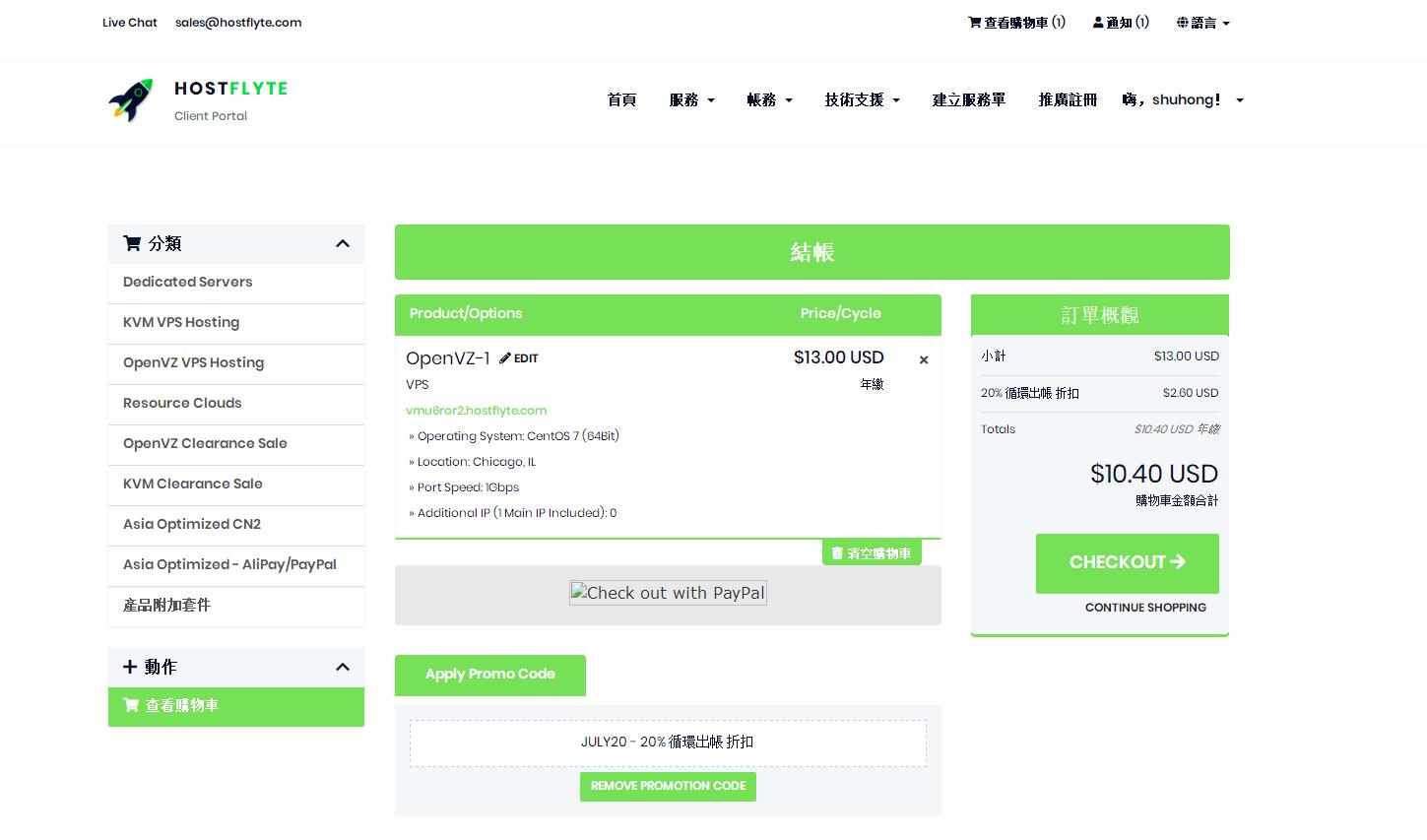Click the cart icon in the 分類 sidebar header
Image resolution: width=1427 pixels, height=840 pixels.
click(x=132, y=243)
